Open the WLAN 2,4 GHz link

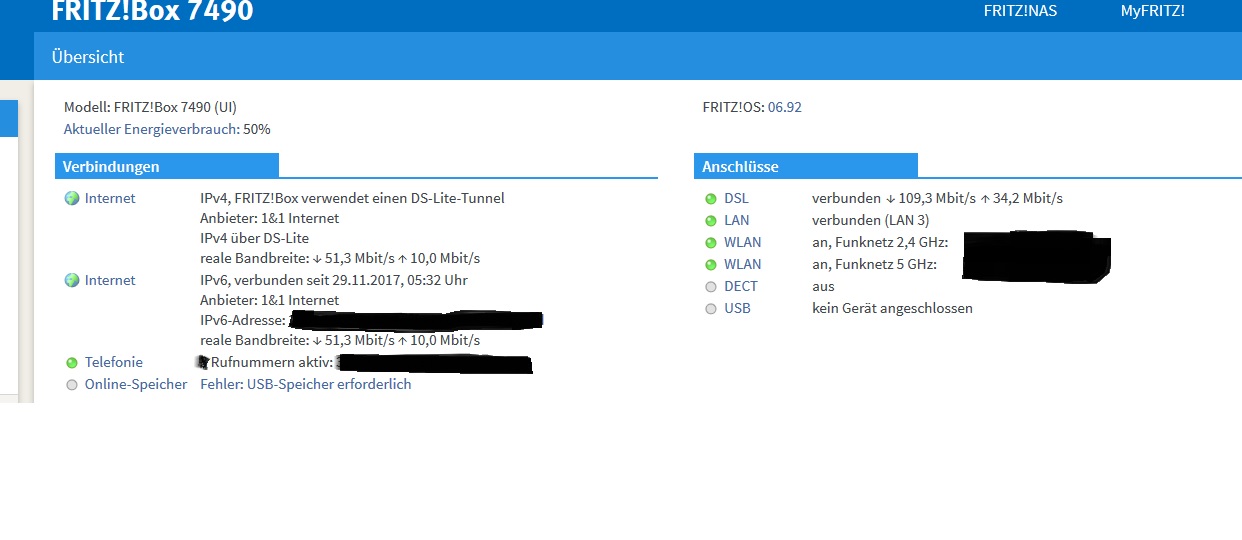tap(742, 243)
